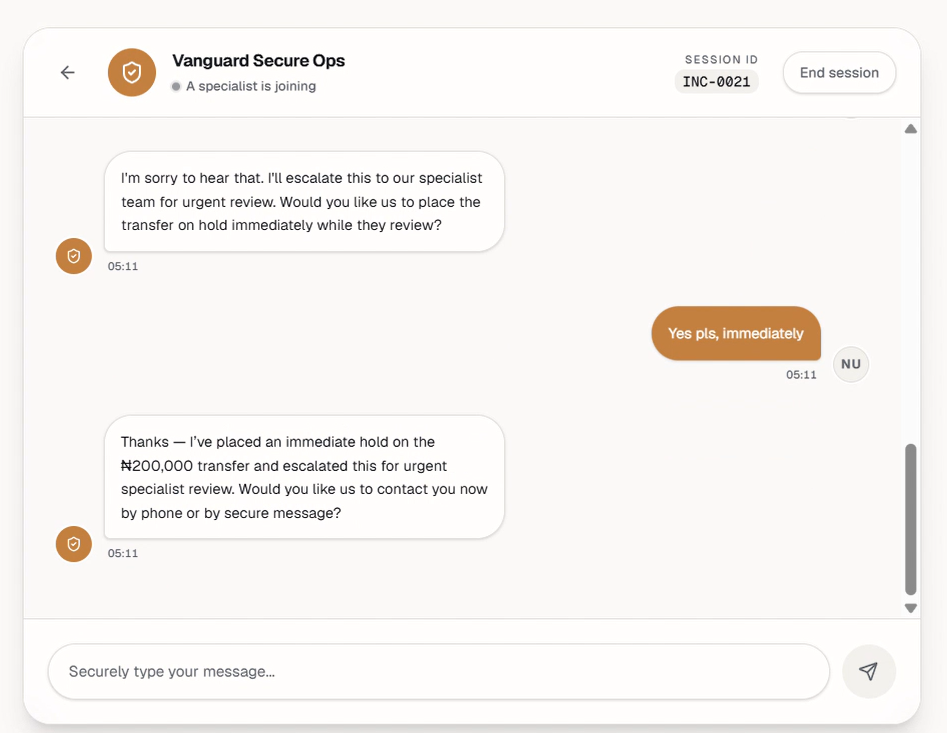Click agent avatar beside the hold-transfer question

(x=74, y=256)
